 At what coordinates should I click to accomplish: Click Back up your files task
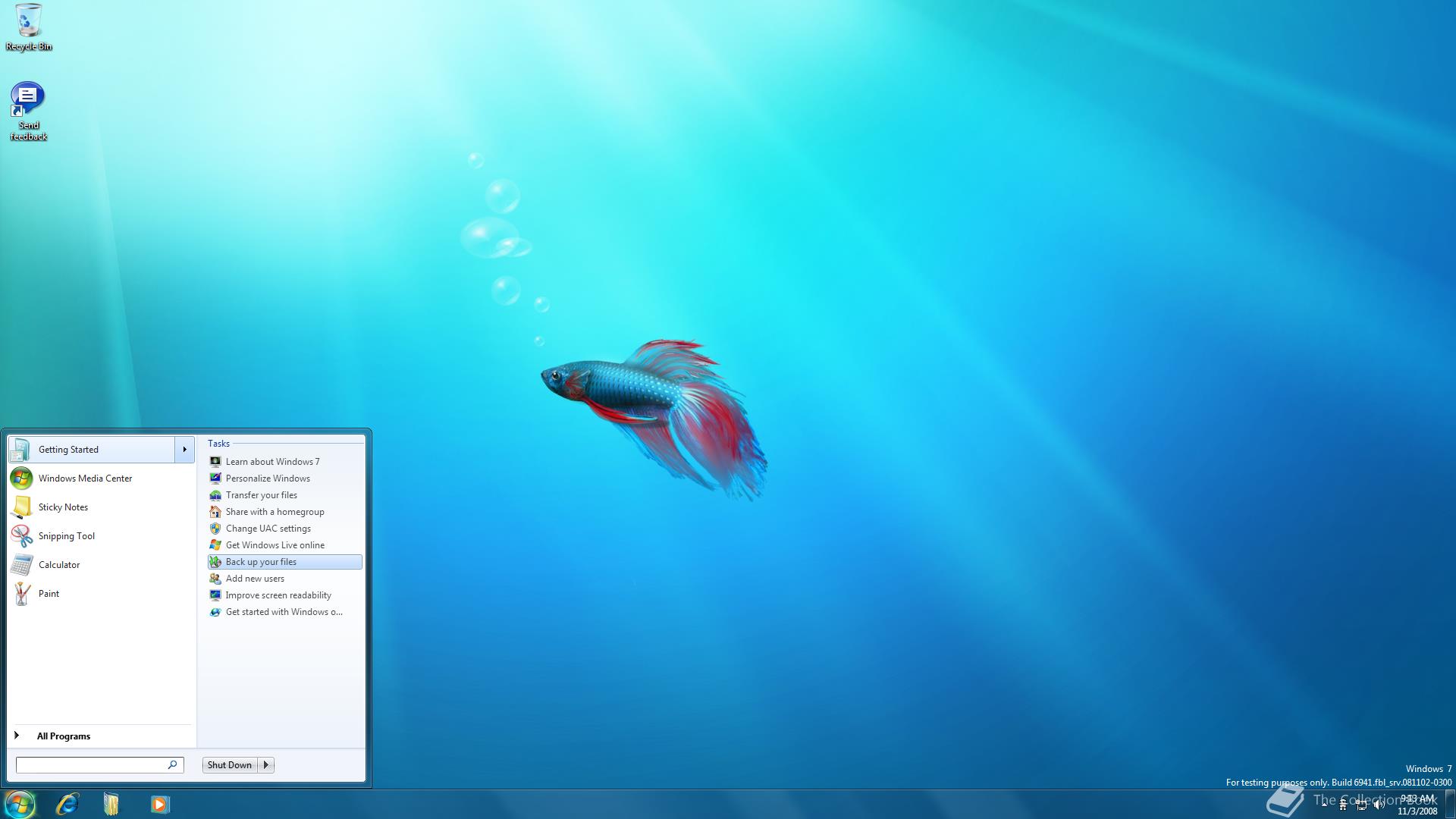tap(284, 562)
